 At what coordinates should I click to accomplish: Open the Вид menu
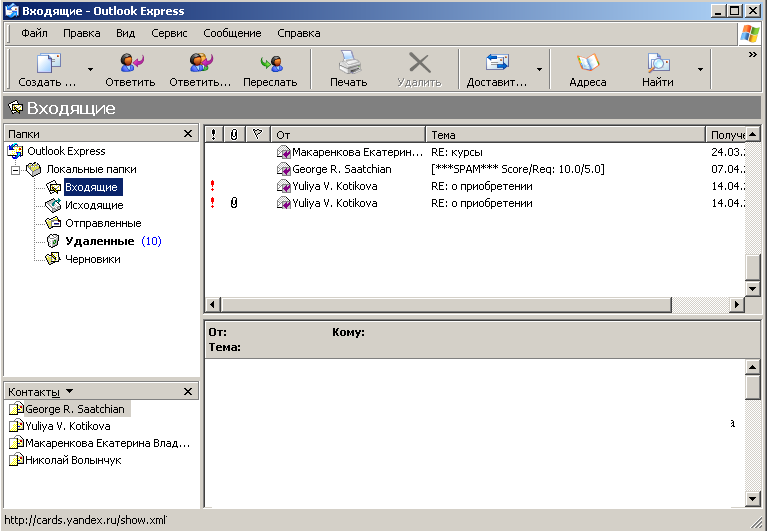125,33
